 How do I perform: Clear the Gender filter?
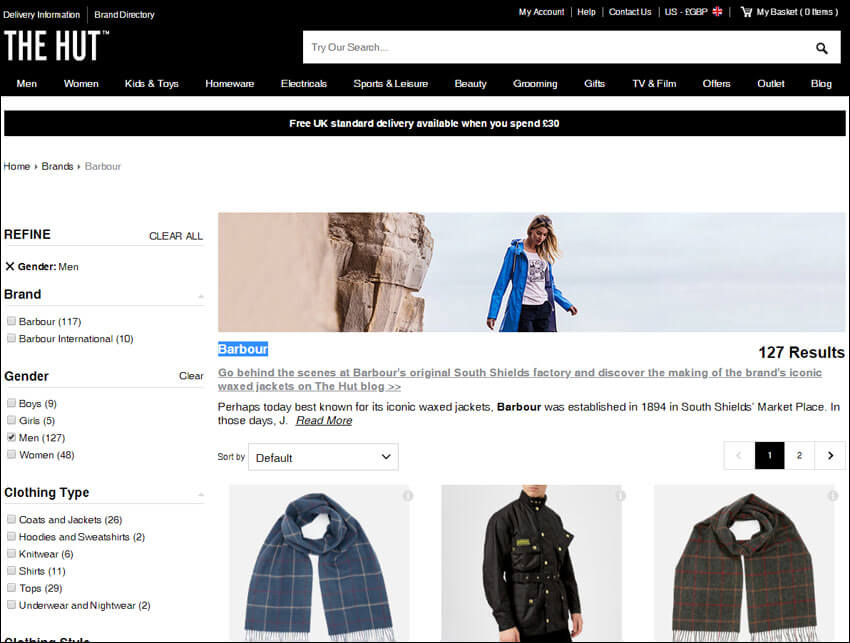tap(191, 376)
